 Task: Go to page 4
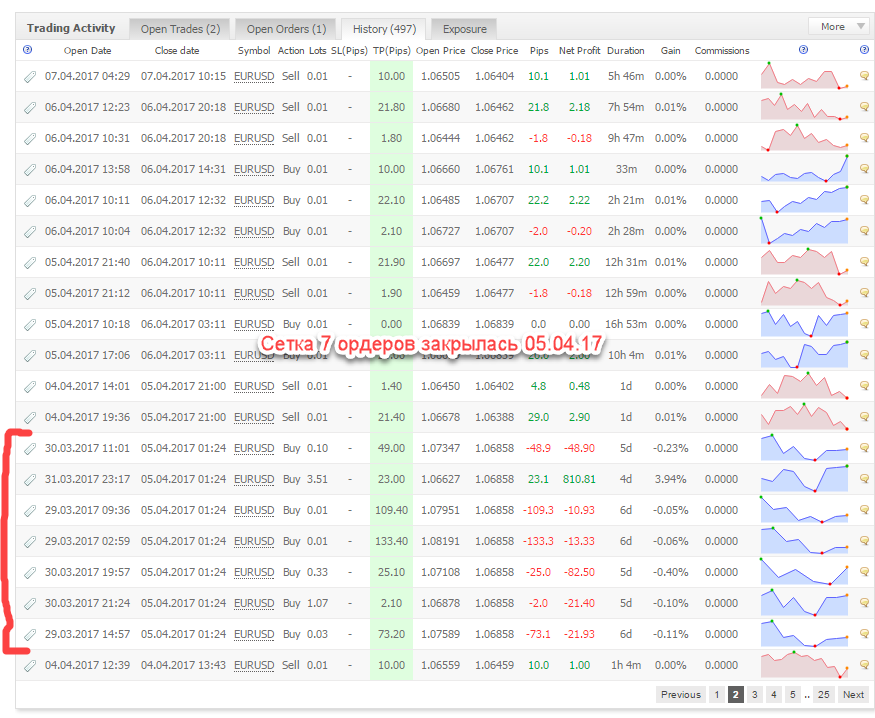pyautogui.click(x=773, y=695)
